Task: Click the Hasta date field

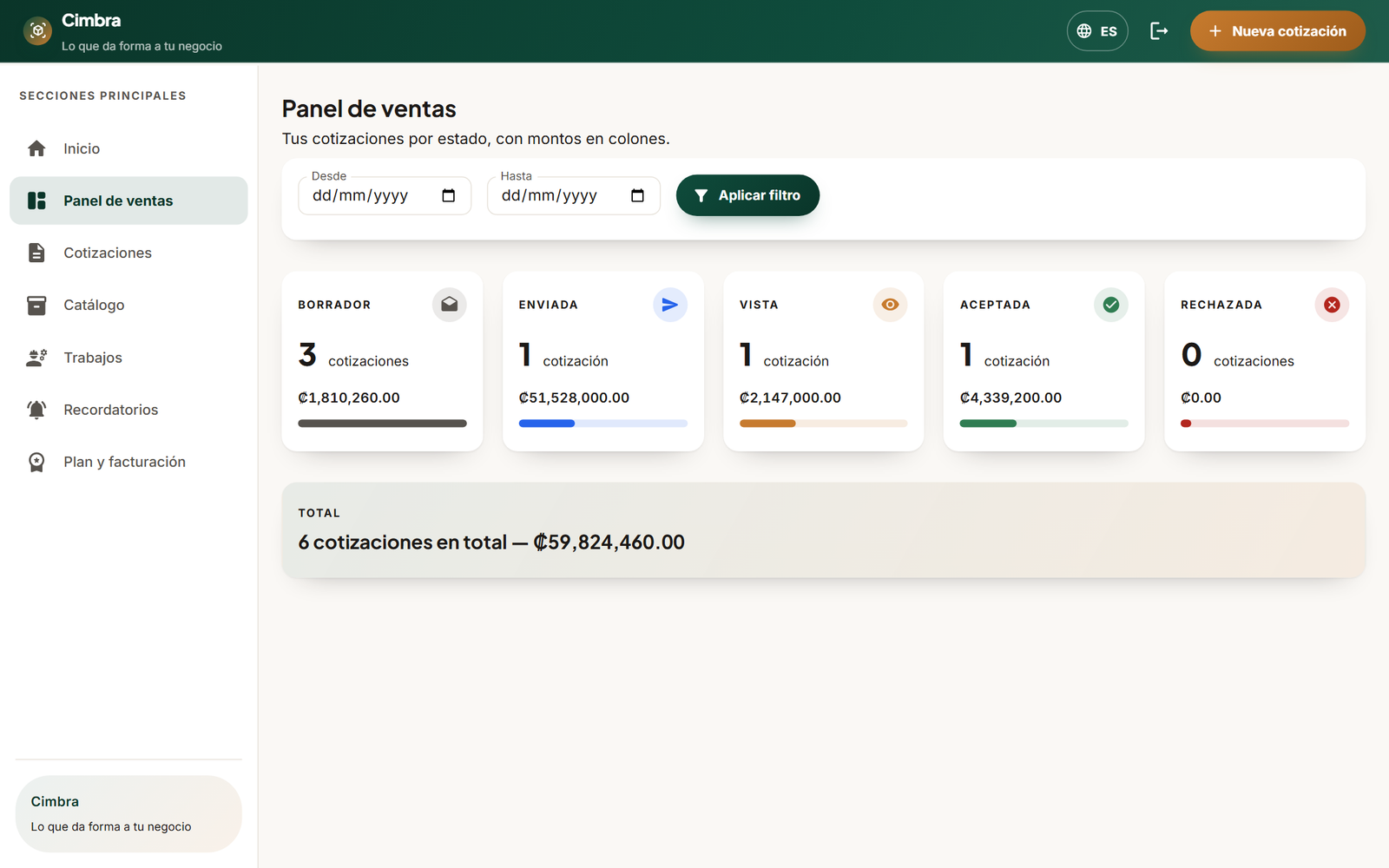Action: [574, 195]
